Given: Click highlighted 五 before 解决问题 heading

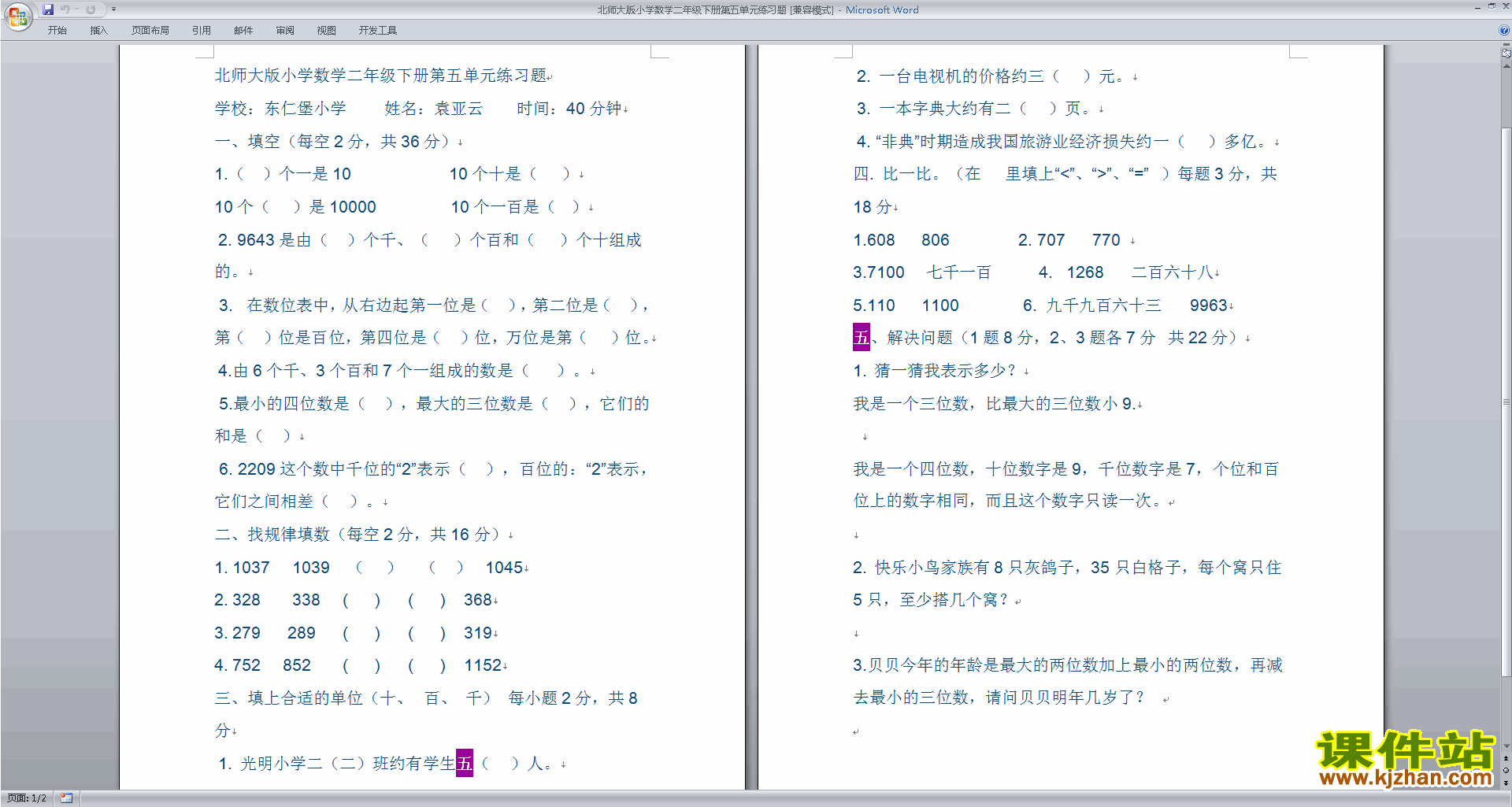Looking at the screenshot, I should [x=862, y=338].
